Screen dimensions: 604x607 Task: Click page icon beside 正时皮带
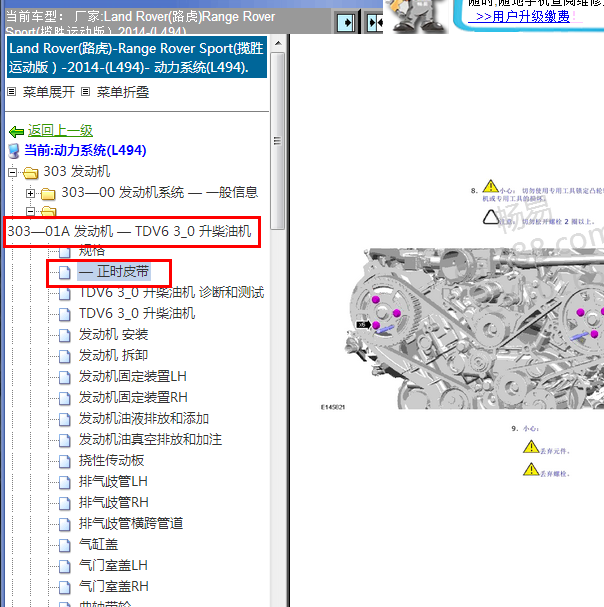(x=65, y=272)
